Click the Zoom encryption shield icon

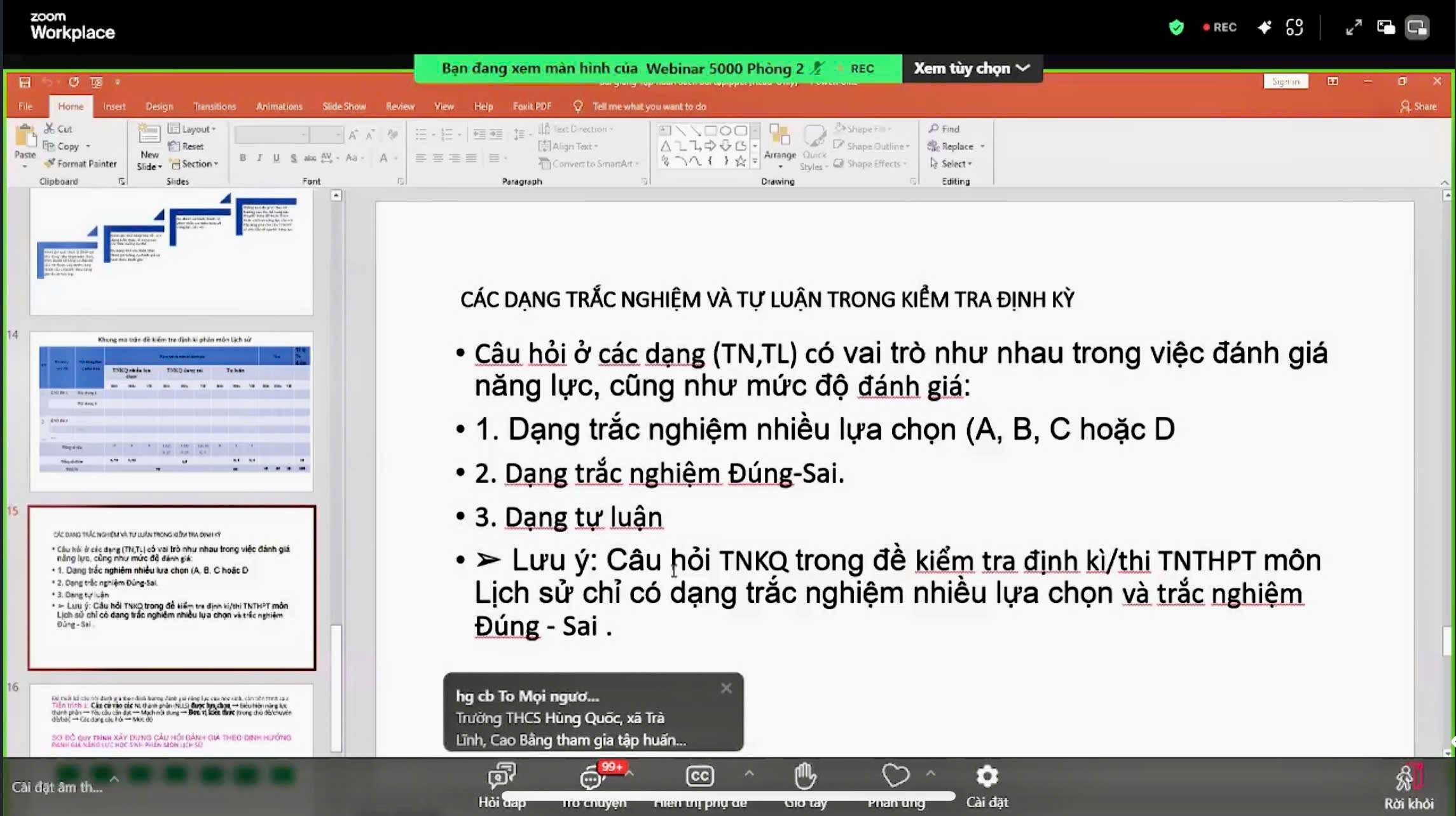(x=1176, y=27)
